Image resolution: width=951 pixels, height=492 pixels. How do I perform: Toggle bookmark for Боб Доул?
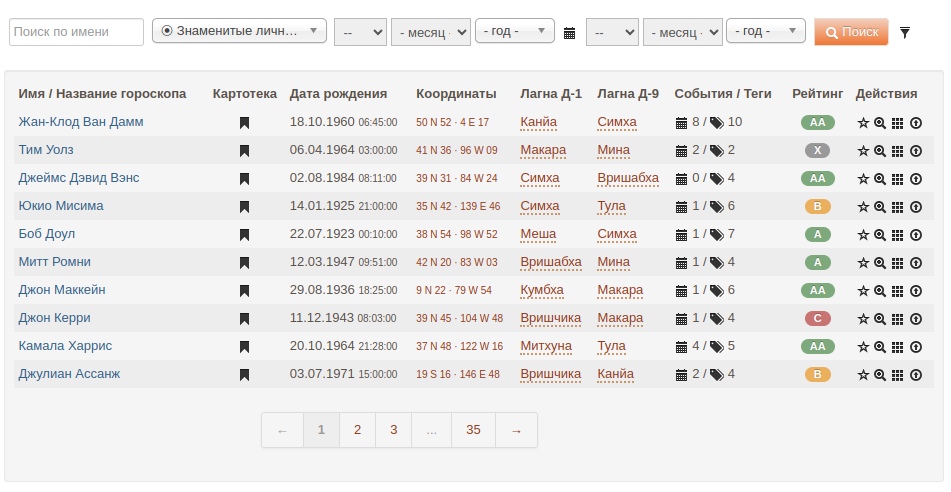(x=244, y=234)
